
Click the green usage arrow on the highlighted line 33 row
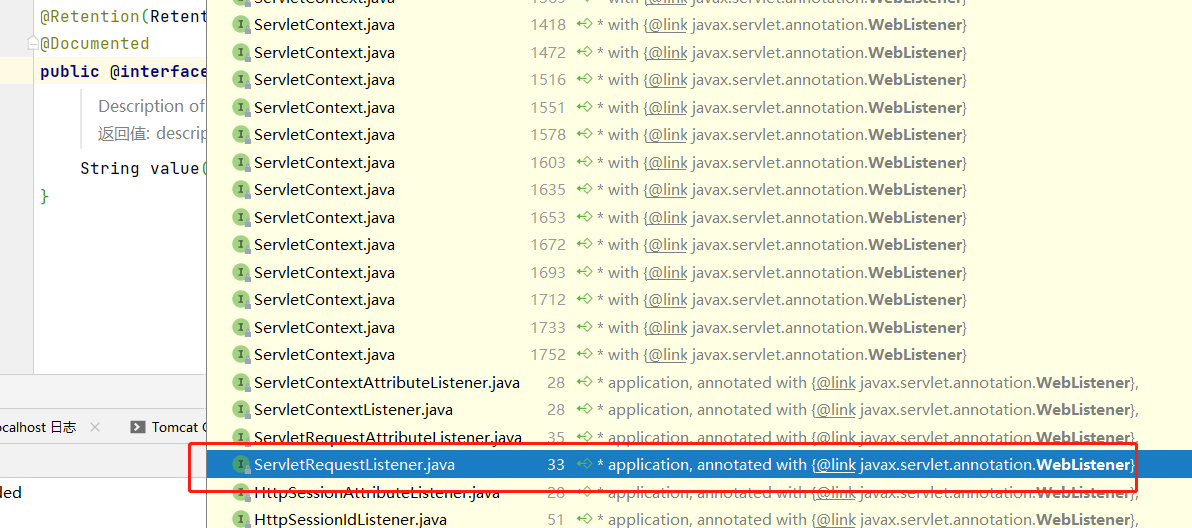(x=584, y=464)
